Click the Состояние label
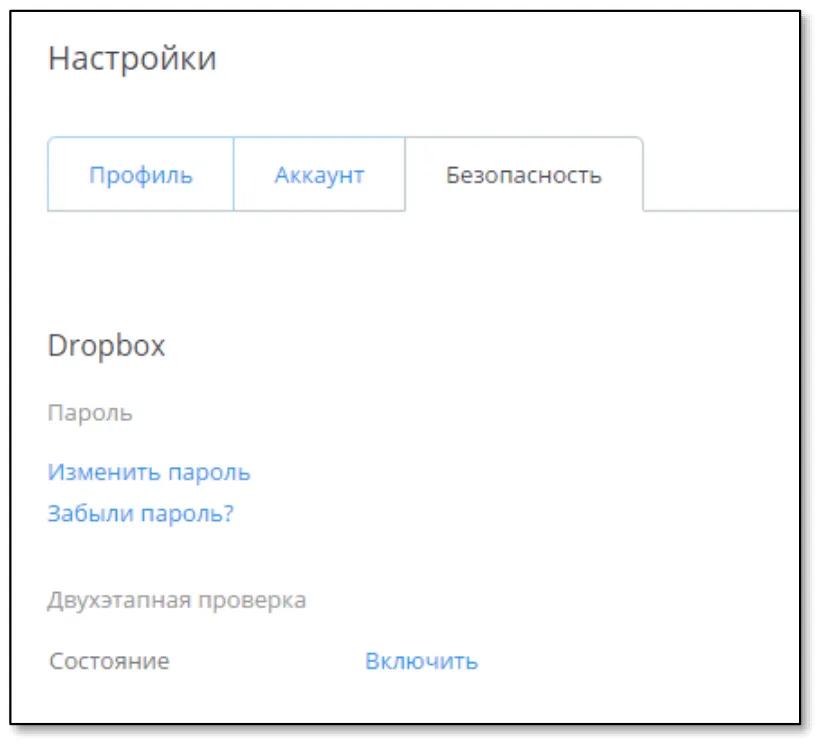 point(109,661)
